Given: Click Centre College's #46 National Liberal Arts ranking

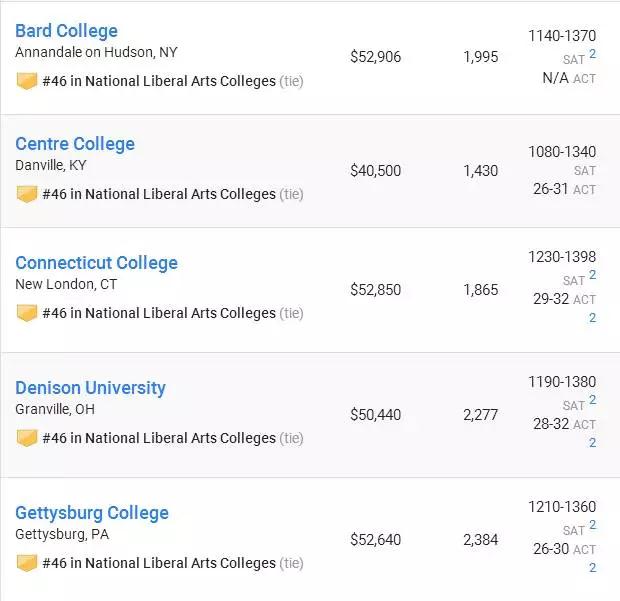Looking at the screenshot, I should (x=159, y=194).
